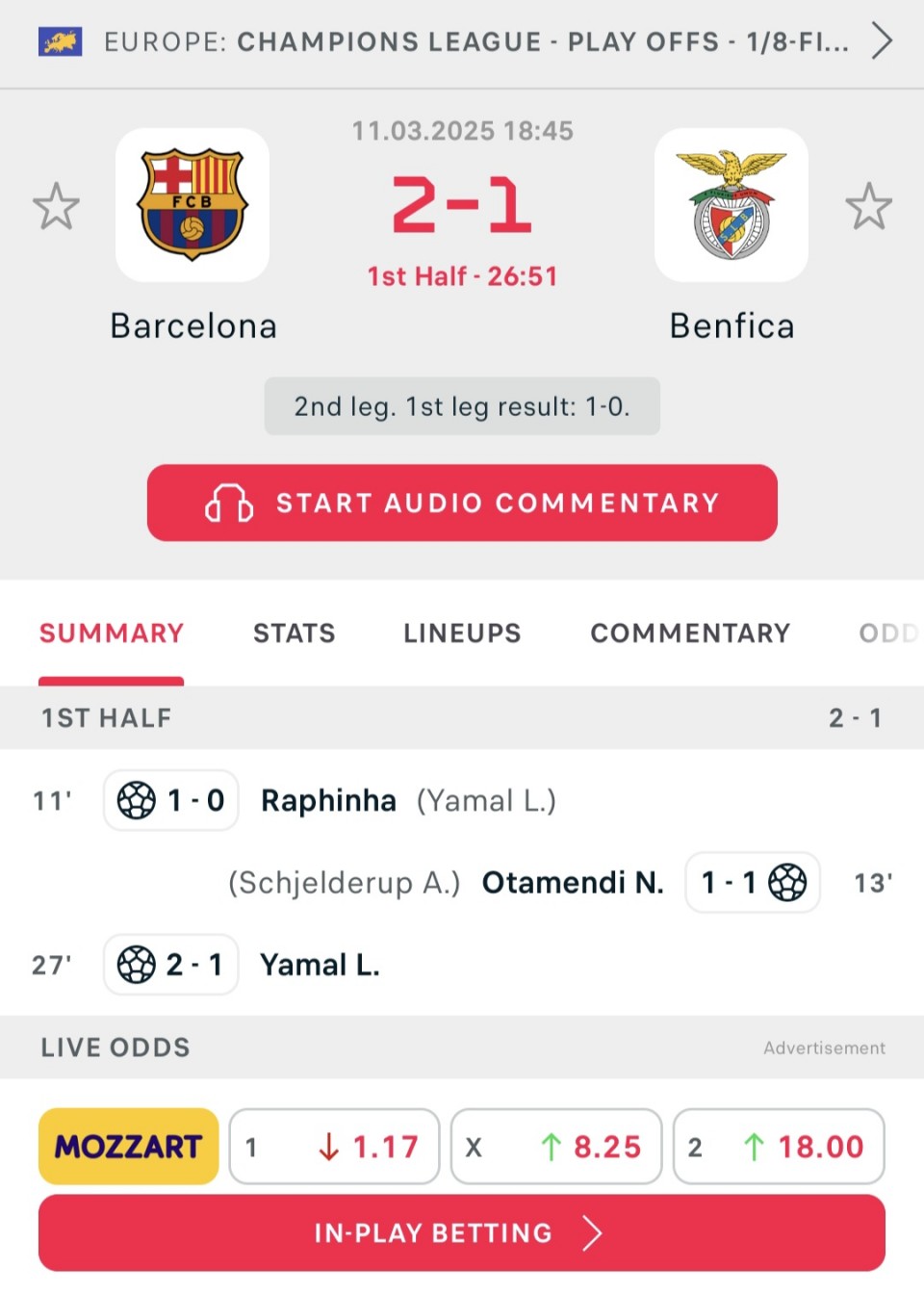924x1294 pixels.
Task: Open In-Play Betting with arrow
Action: tap(462, 1232)
